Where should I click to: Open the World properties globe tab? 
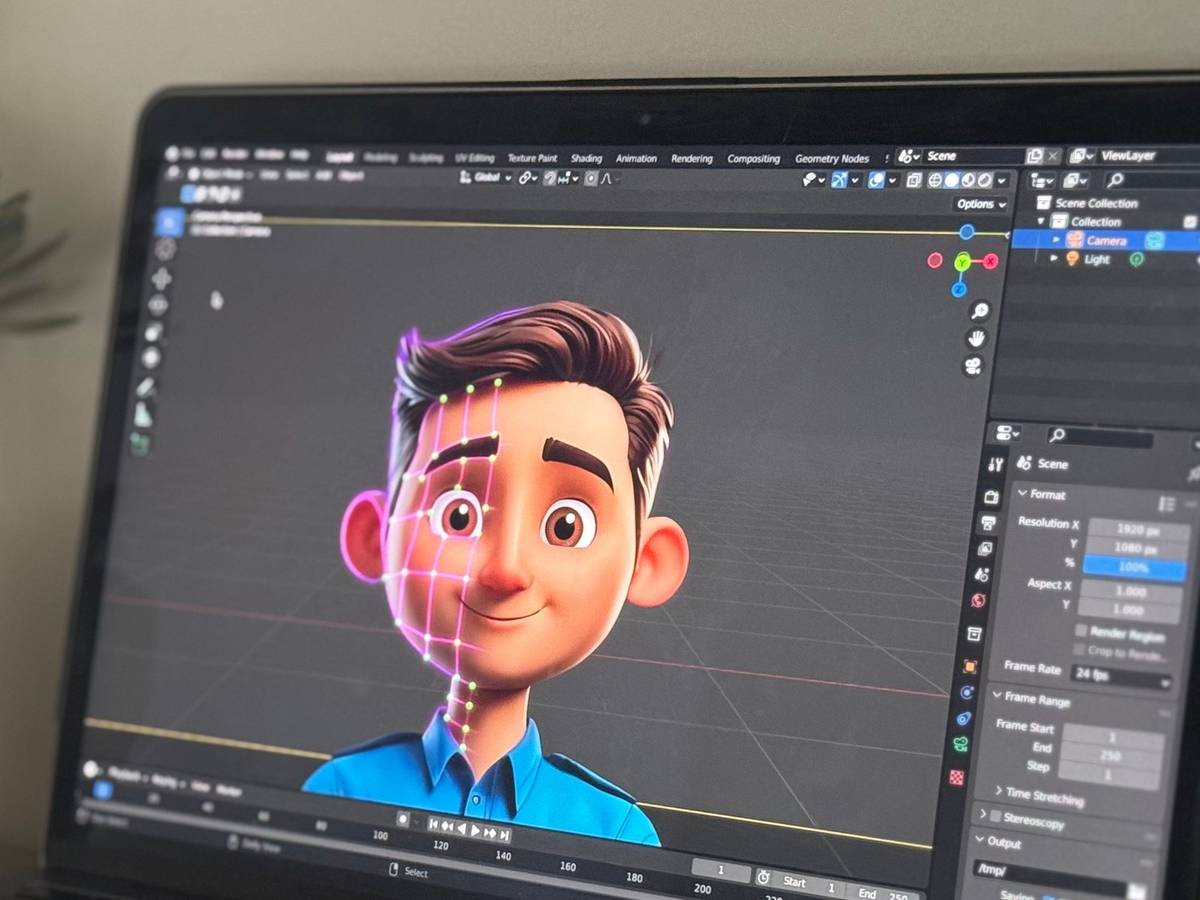pos(979,601)
